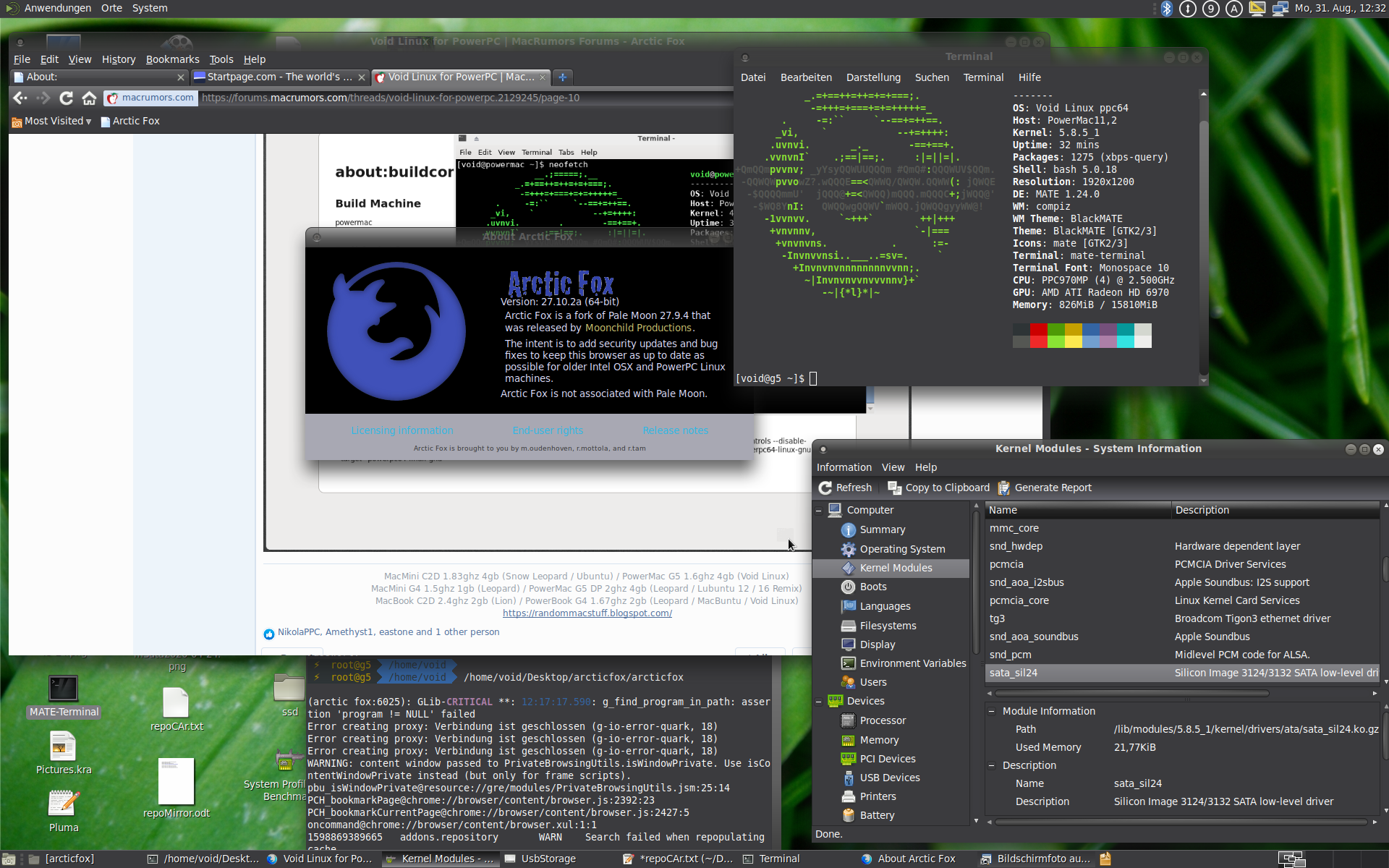Click the Refresh toolbar button
This screenshot has height=868, width=1389.
[x=845, y=488]
